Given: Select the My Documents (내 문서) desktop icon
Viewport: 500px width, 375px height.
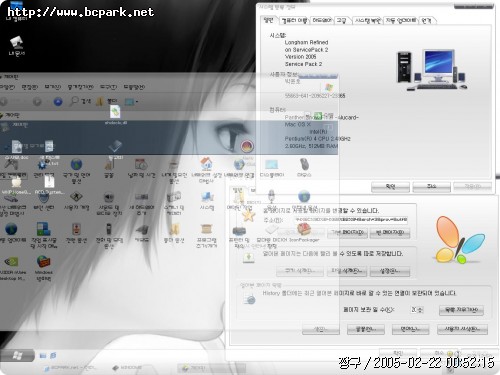Looking at the screenshot, I should click(x=17, y=46).
